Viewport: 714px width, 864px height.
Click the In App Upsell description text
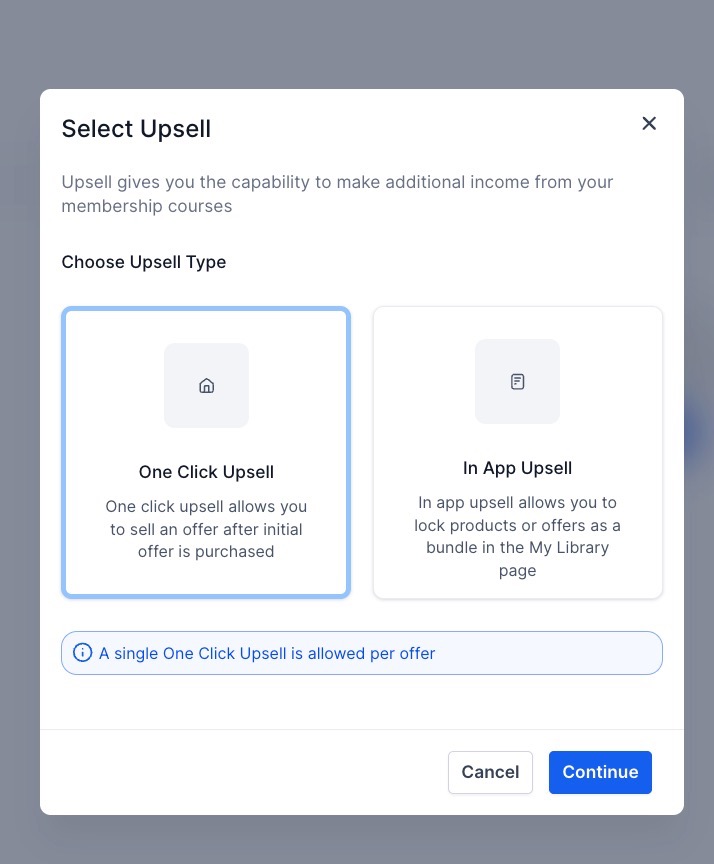tap(517, 537)
